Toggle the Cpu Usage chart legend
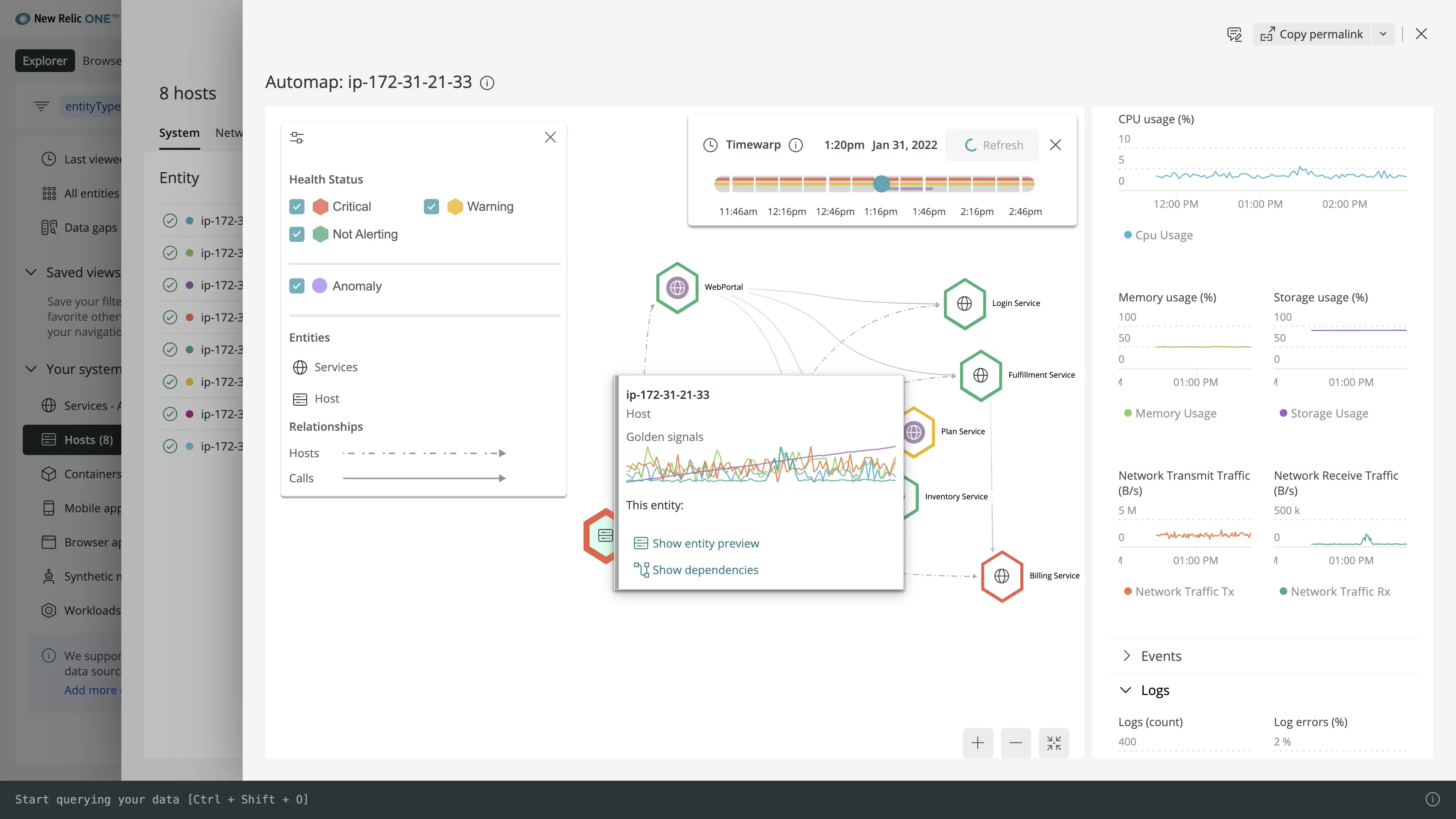 pyautogui.click(x=1158, y=235)
